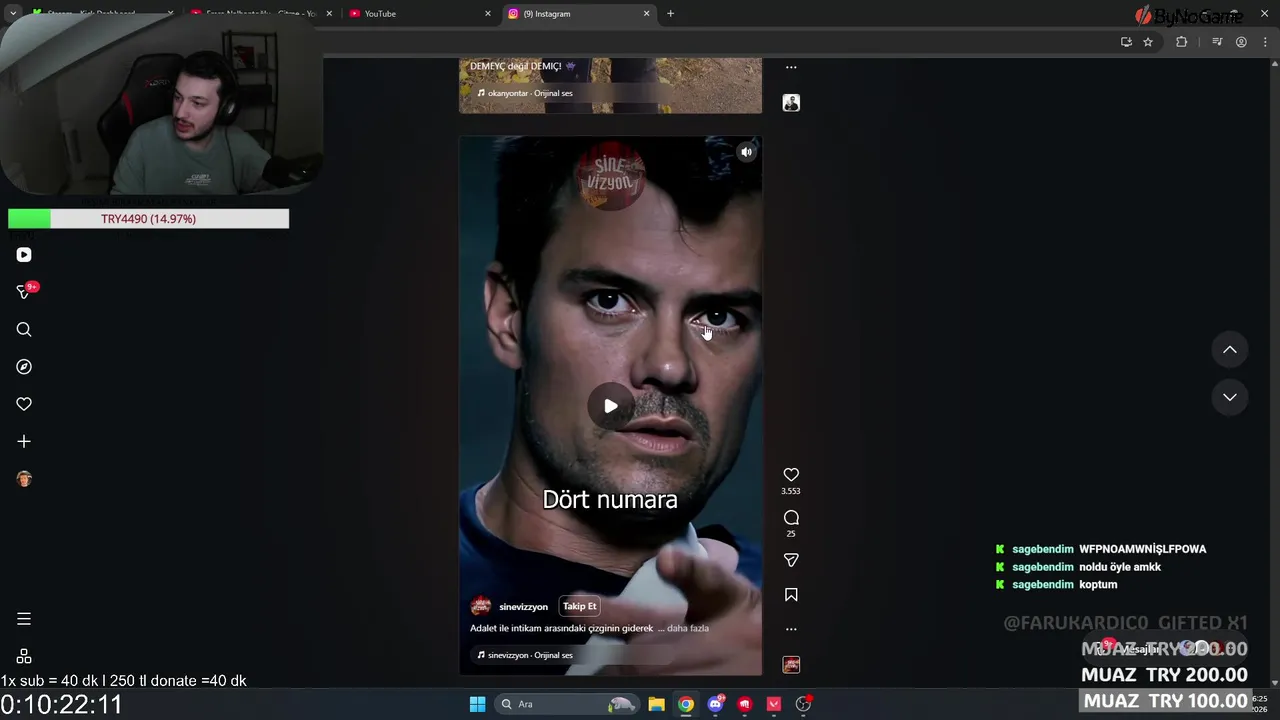Viewport: 1280px width, 720px height.
Task: Share the reel using paper plane icon
Action: click(x=791, y=560)
